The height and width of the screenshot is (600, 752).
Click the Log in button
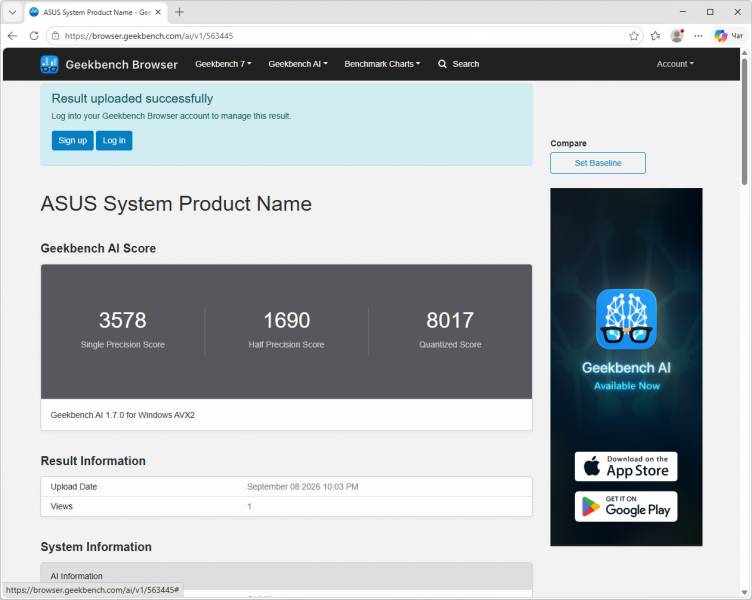[114, 140]
